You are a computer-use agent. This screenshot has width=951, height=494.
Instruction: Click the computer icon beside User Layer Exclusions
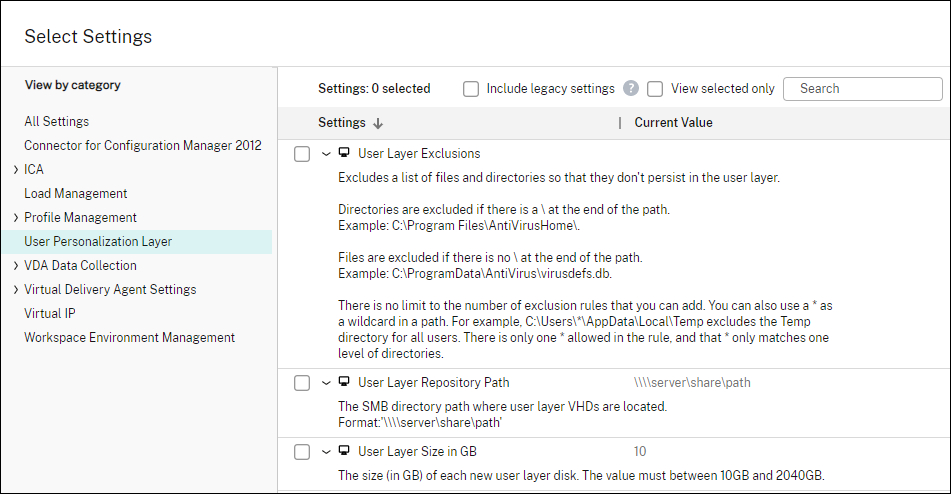pos(344,154)
